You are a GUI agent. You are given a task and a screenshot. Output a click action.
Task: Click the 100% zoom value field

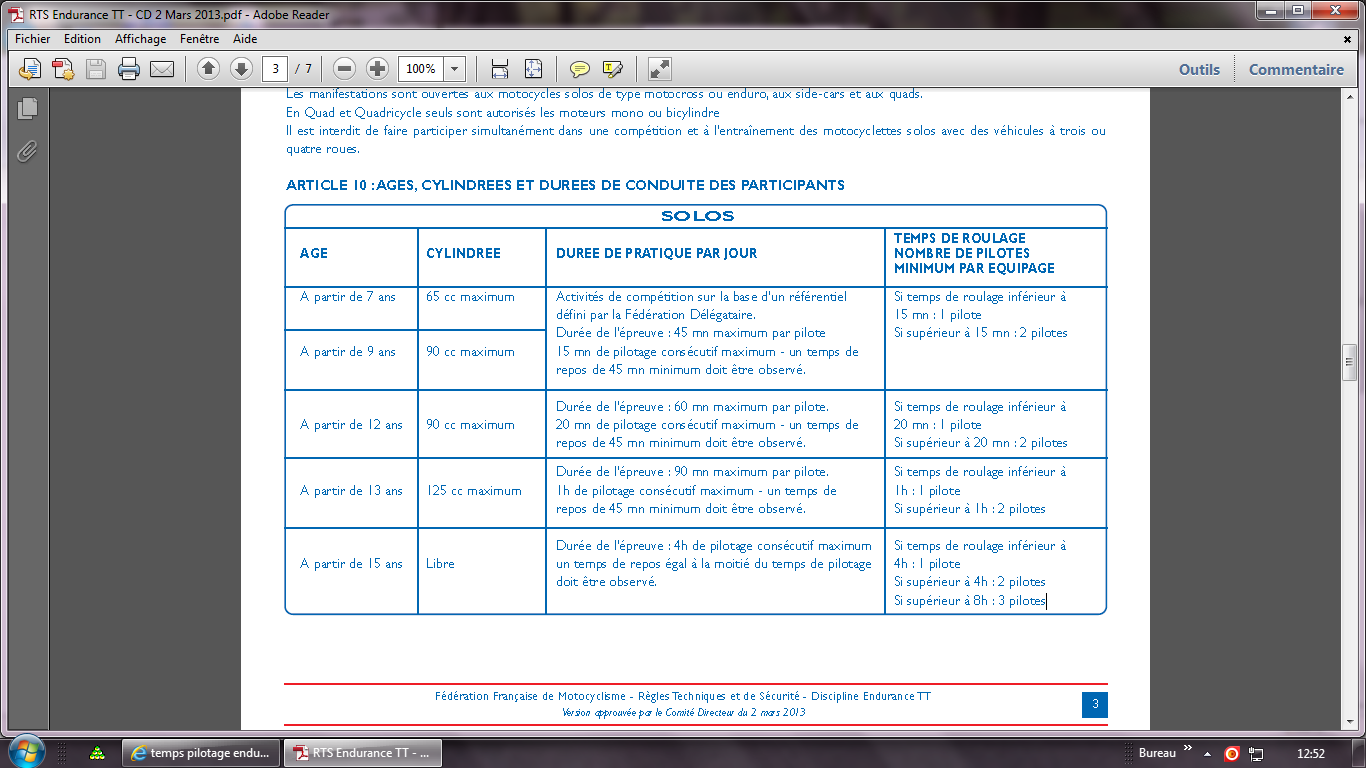[420, 69]
